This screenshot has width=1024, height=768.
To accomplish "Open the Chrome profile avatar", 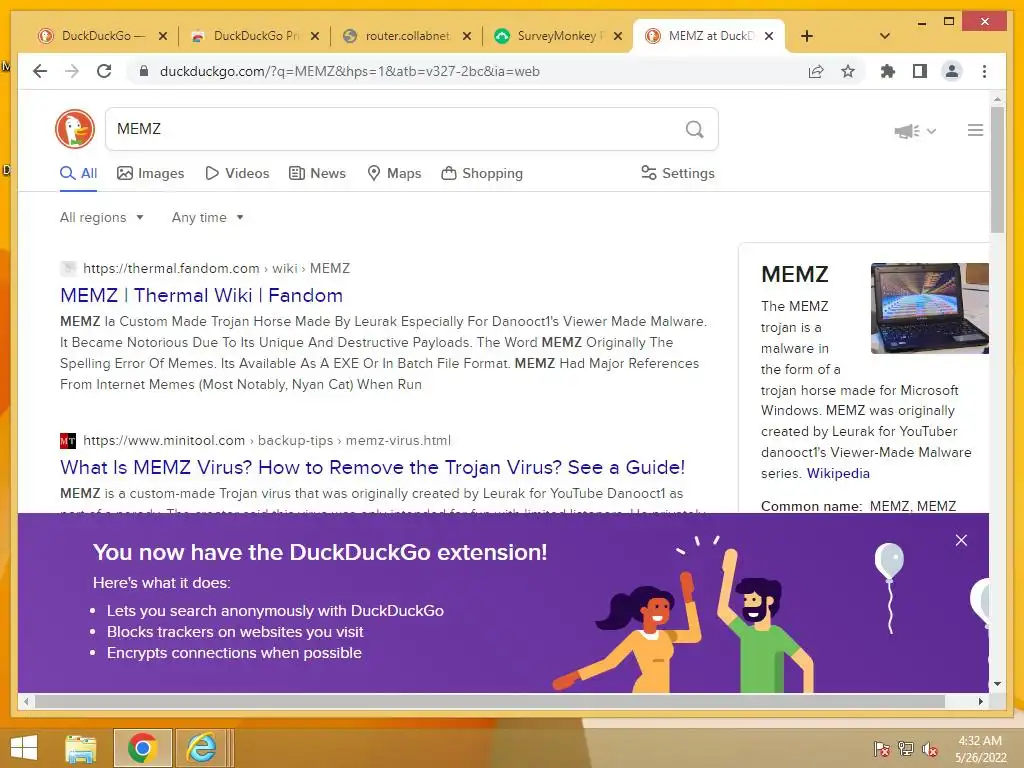I will 952,71.
